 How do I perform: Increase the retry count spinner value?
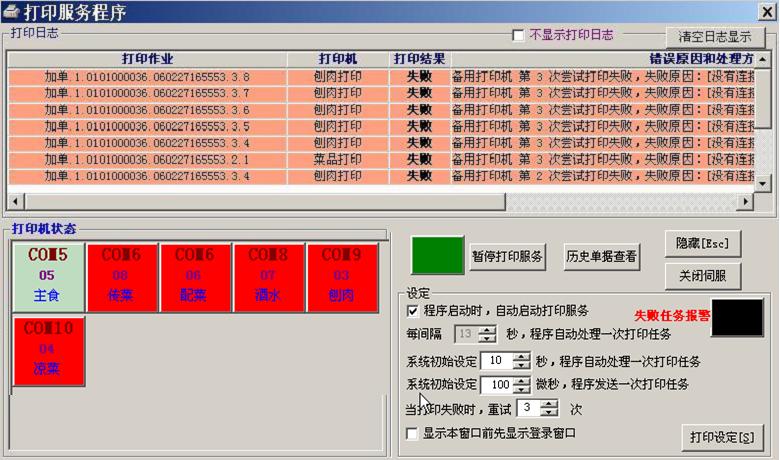coord(549,403)
